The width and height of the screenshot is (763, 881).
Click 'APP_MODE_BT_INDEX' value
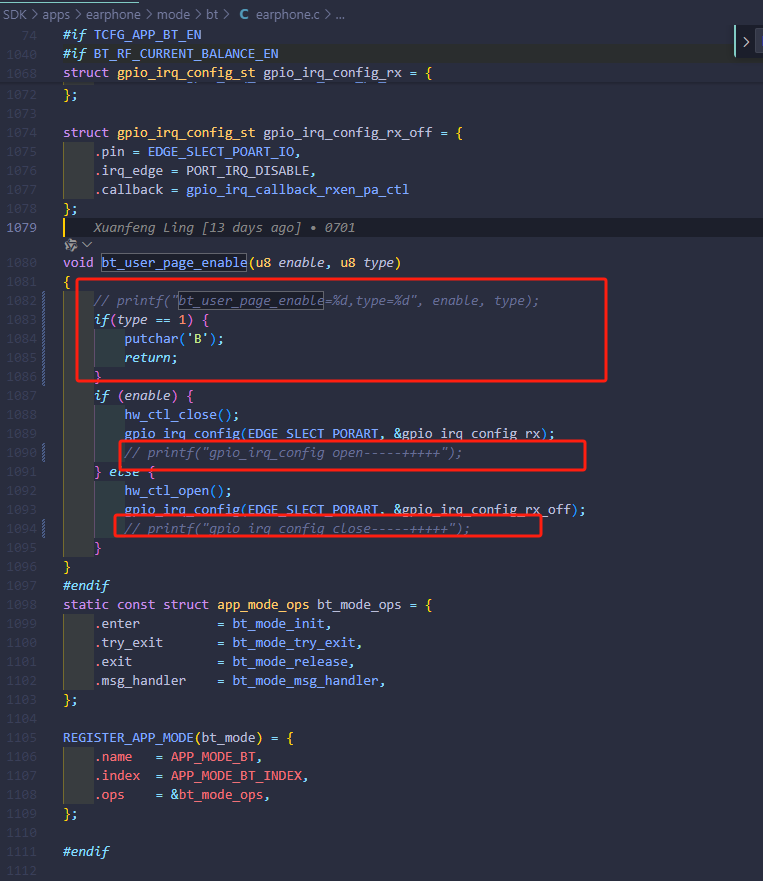(237, 776)
